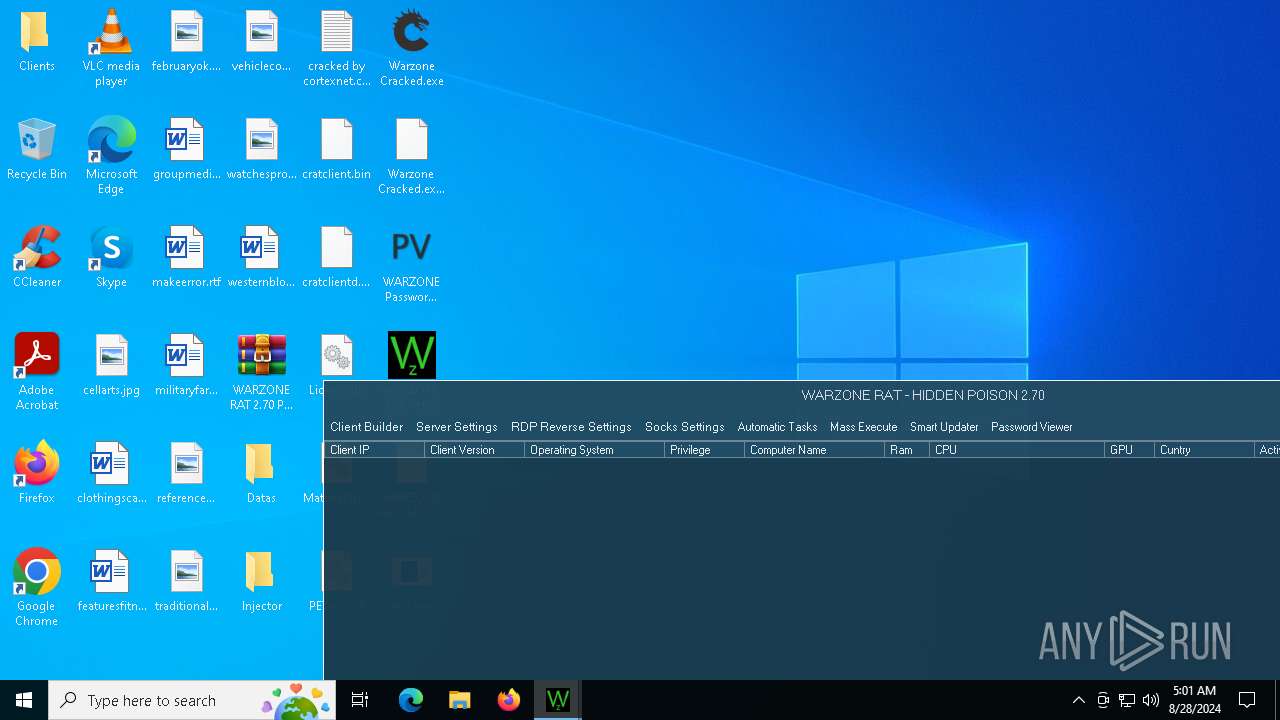Select the WARZONE Password Viewer PV icon
Screen dimensions: 1280x720
(x=411, y=248)
